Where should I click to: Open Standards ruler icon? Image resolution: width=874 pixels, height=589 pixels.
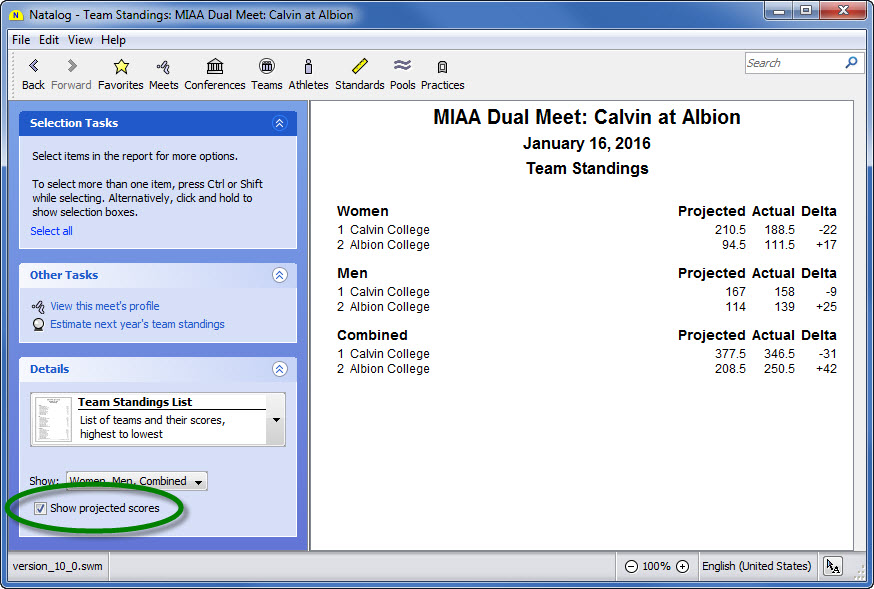pyautogui.click(x=359, y=67)
